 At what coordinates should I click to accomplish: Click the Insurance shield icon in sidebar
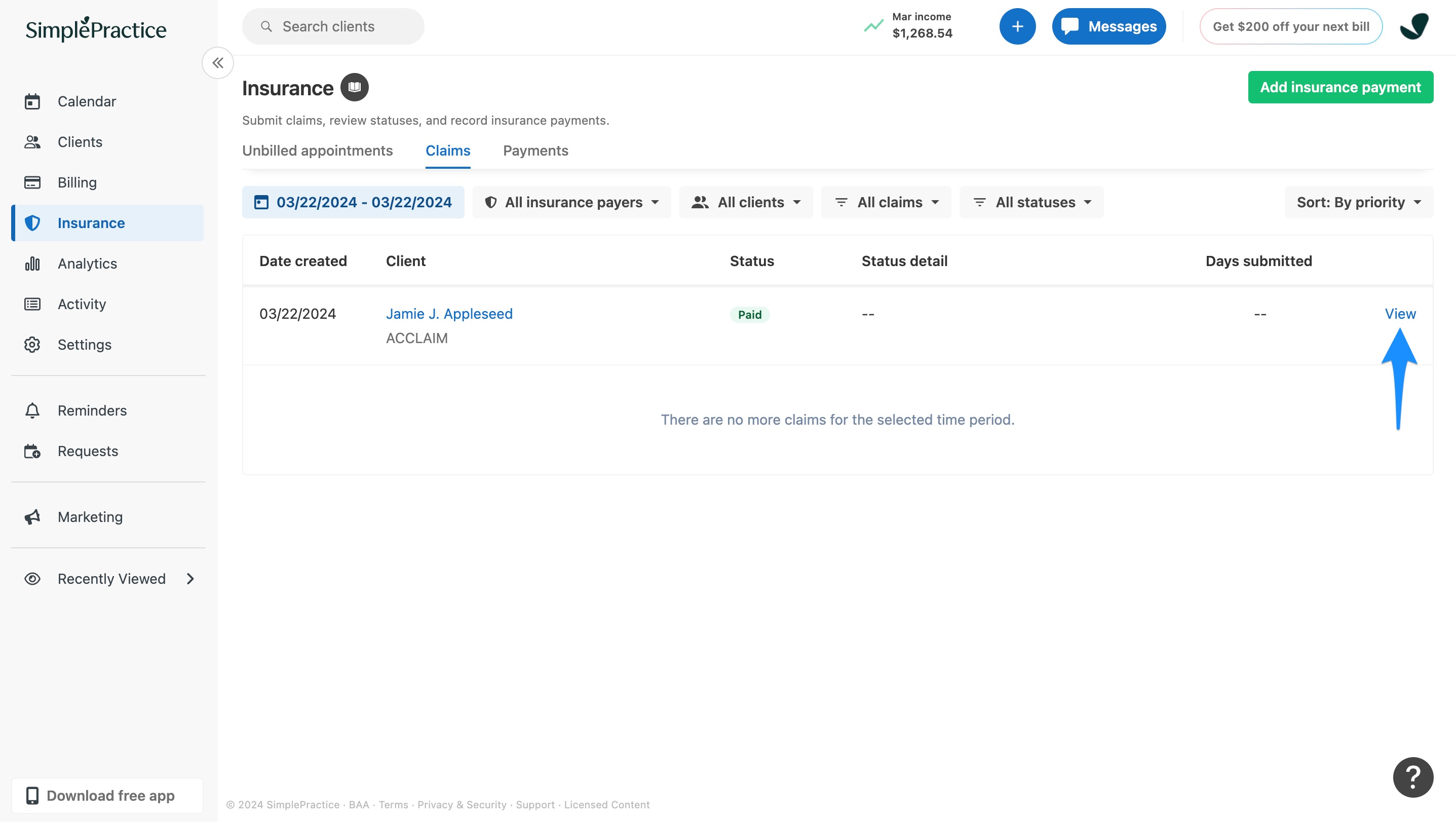coord(32,223)
